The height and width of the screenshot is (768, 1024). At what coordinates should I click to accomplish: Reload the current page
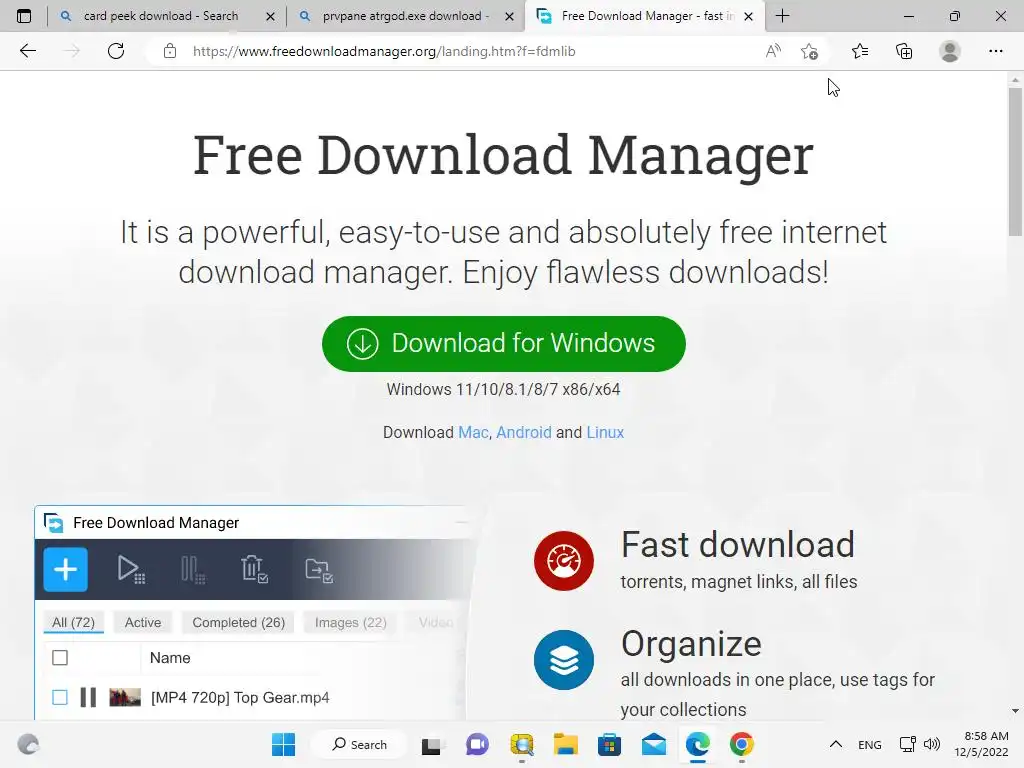(116, 51)
